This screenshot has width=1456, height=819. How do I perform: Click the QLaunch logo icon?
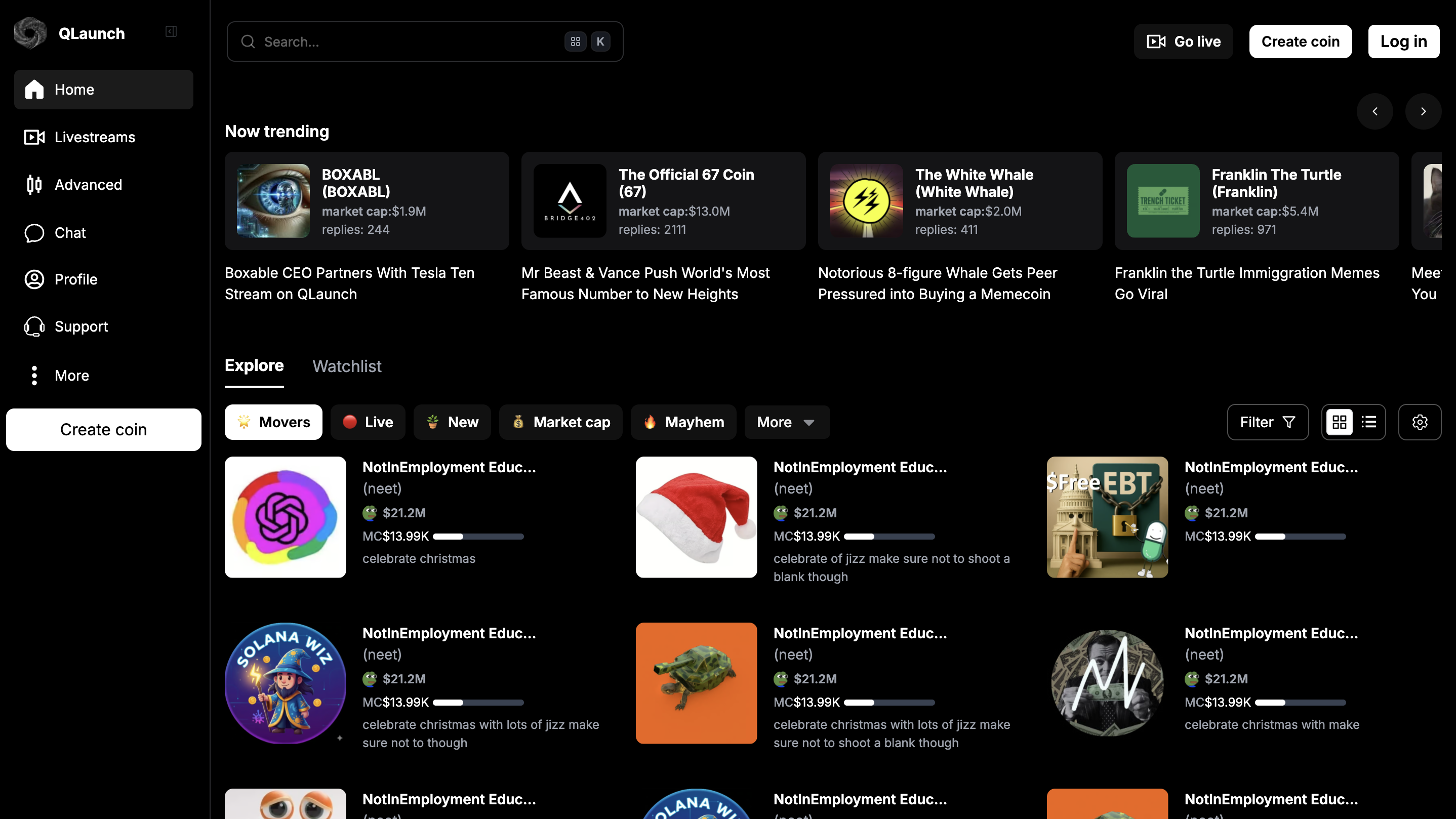tap(30, 33)
